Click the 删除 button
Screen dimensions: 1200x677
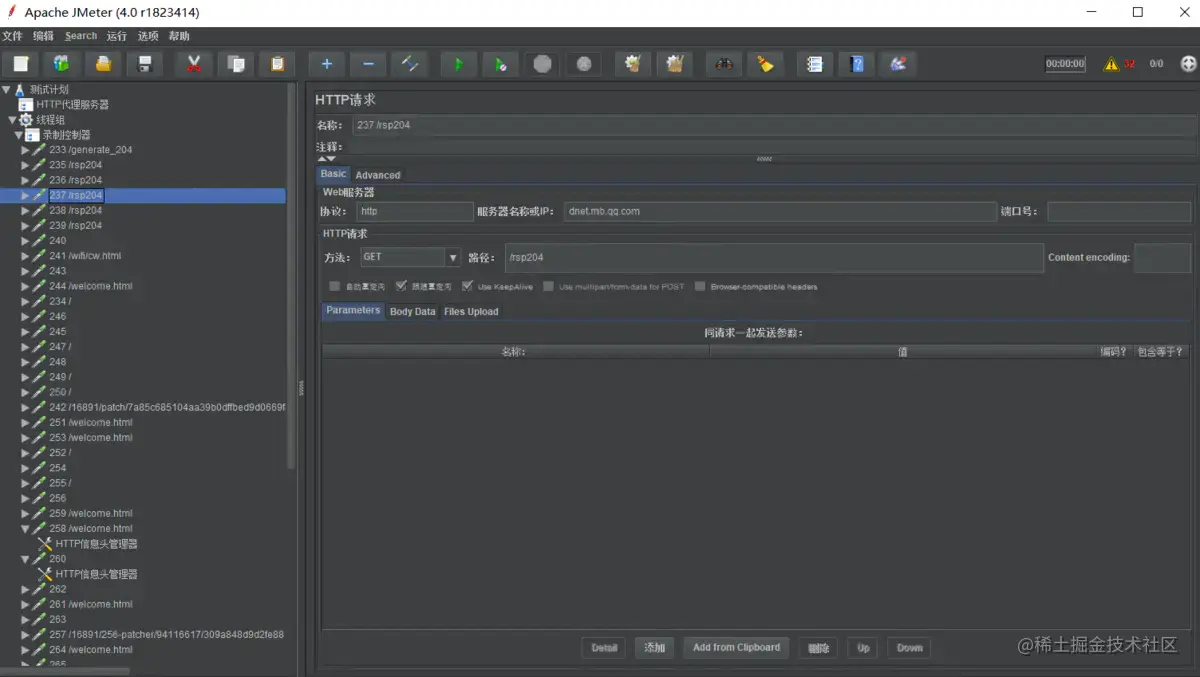click(x=819, y=648)
